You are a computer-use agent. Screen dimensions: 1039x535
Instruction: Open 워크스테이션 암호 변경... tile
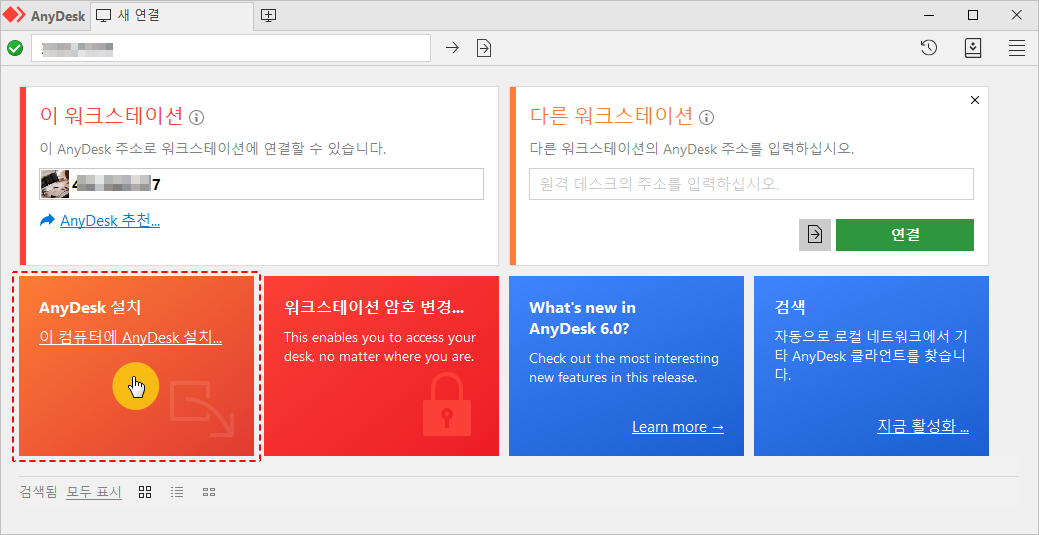tap(382, 366)
